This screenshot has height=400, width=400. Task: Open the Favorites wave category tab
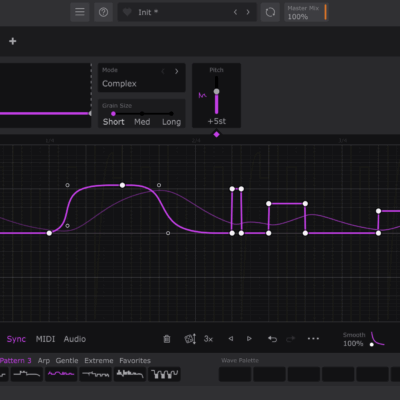(x=135, y=361)
